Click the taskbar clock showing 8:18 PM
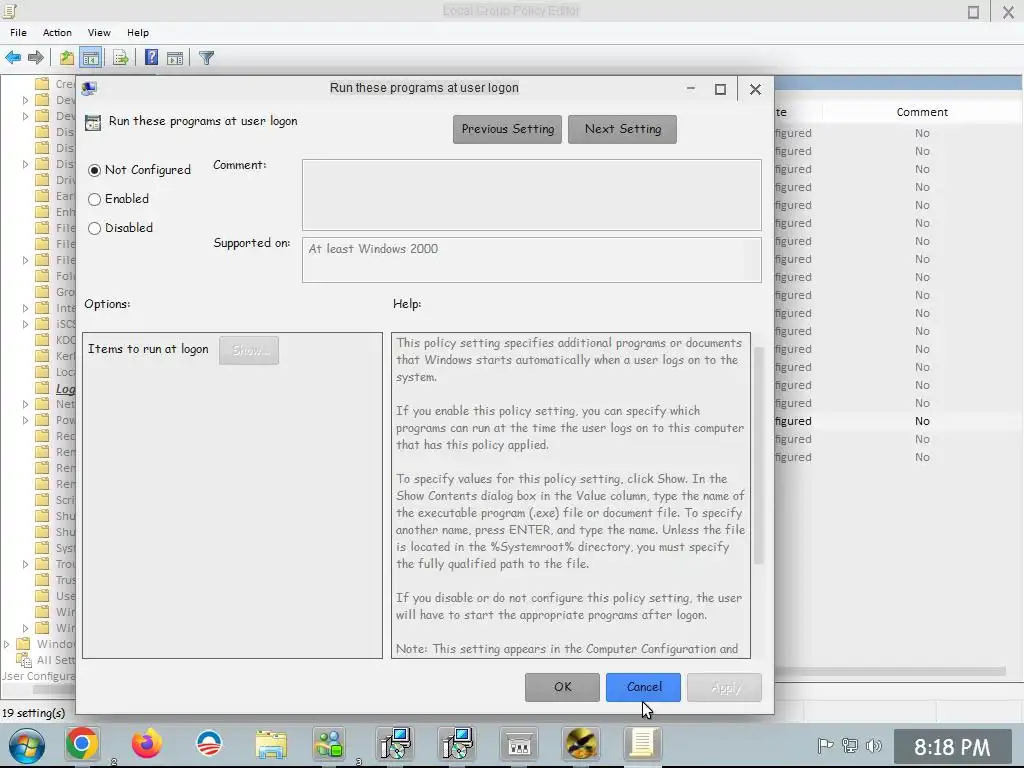The width and height of the screenshot is (1024, 768). [952, 746]
